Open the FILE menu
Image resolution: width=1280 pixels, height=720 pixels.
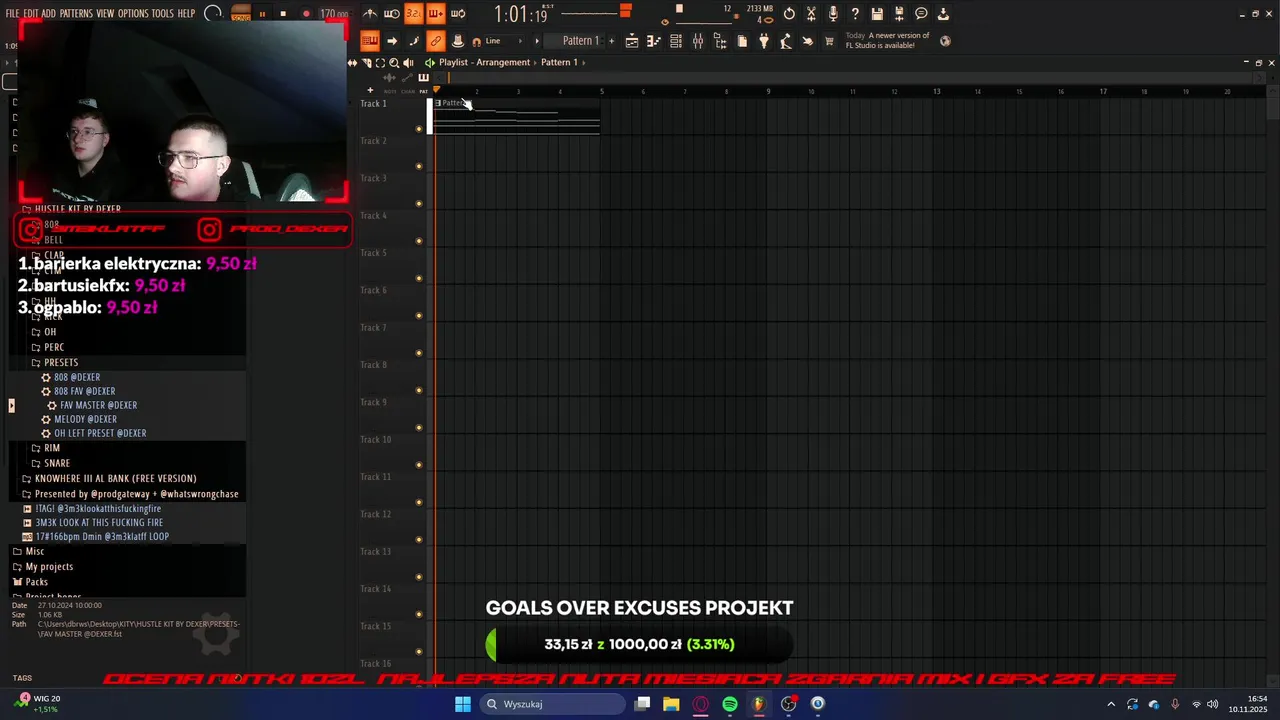click(x=12, y=14)
